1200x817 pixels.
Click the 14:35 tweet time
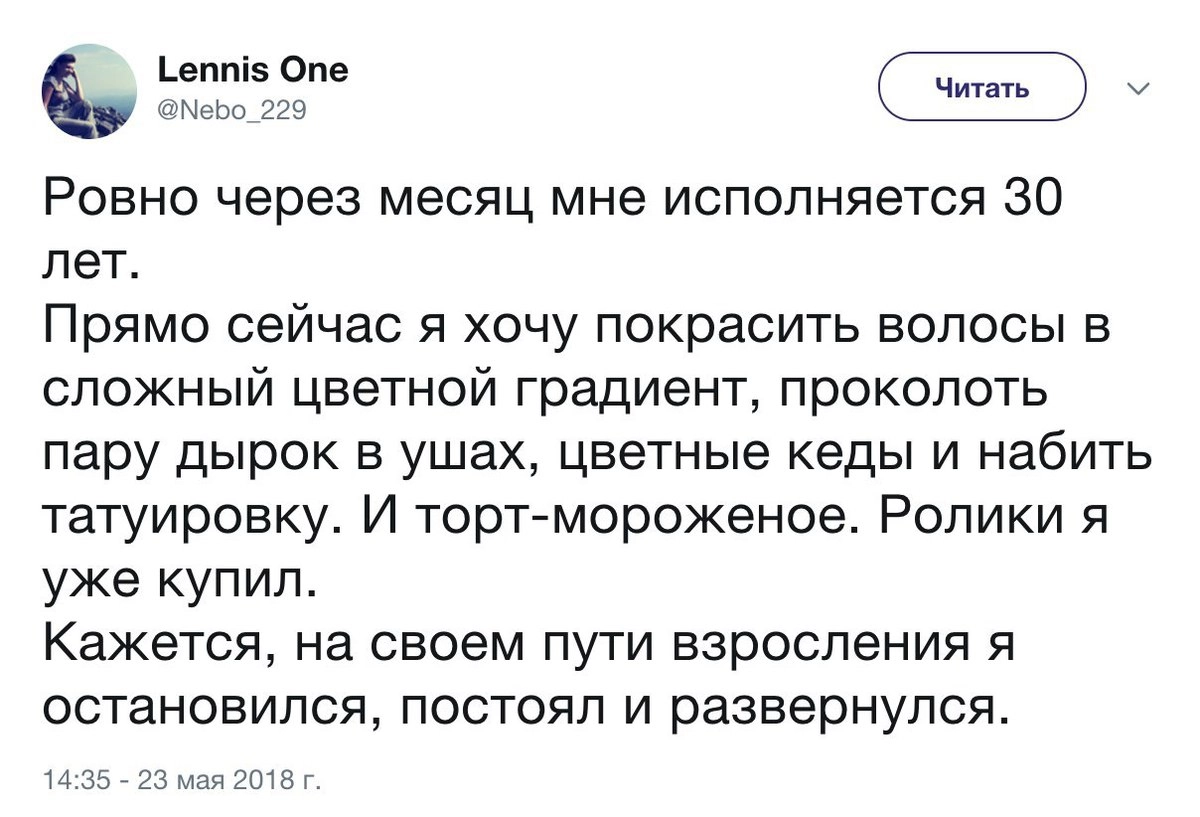coord(66,780)
